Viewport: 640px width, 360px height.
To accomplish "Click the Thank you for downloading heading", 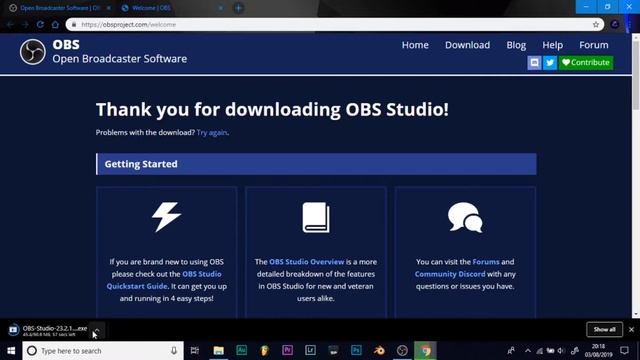I will point(272,109).
